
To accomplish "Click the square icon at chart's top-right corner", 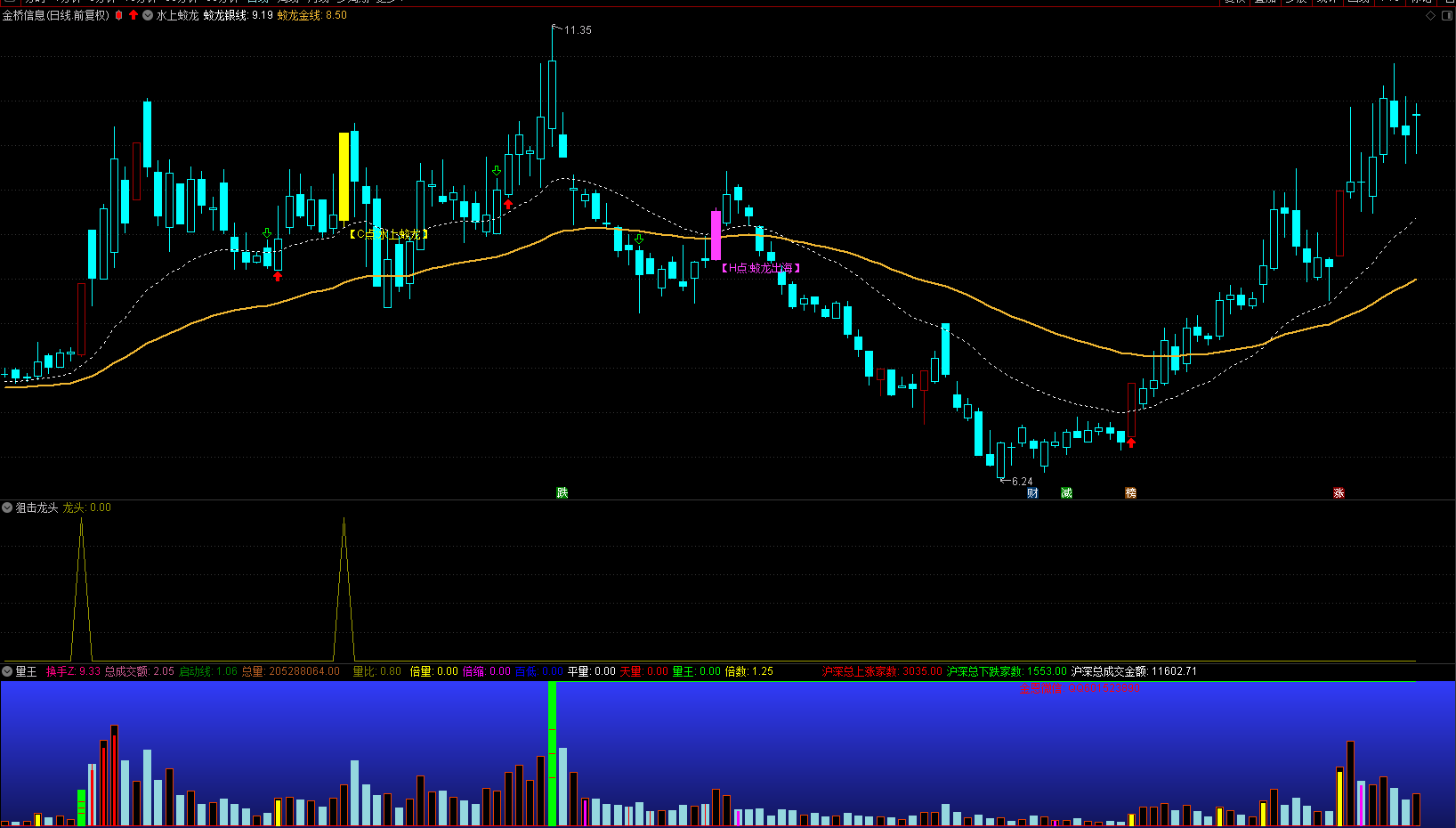I will (1447, 15).
